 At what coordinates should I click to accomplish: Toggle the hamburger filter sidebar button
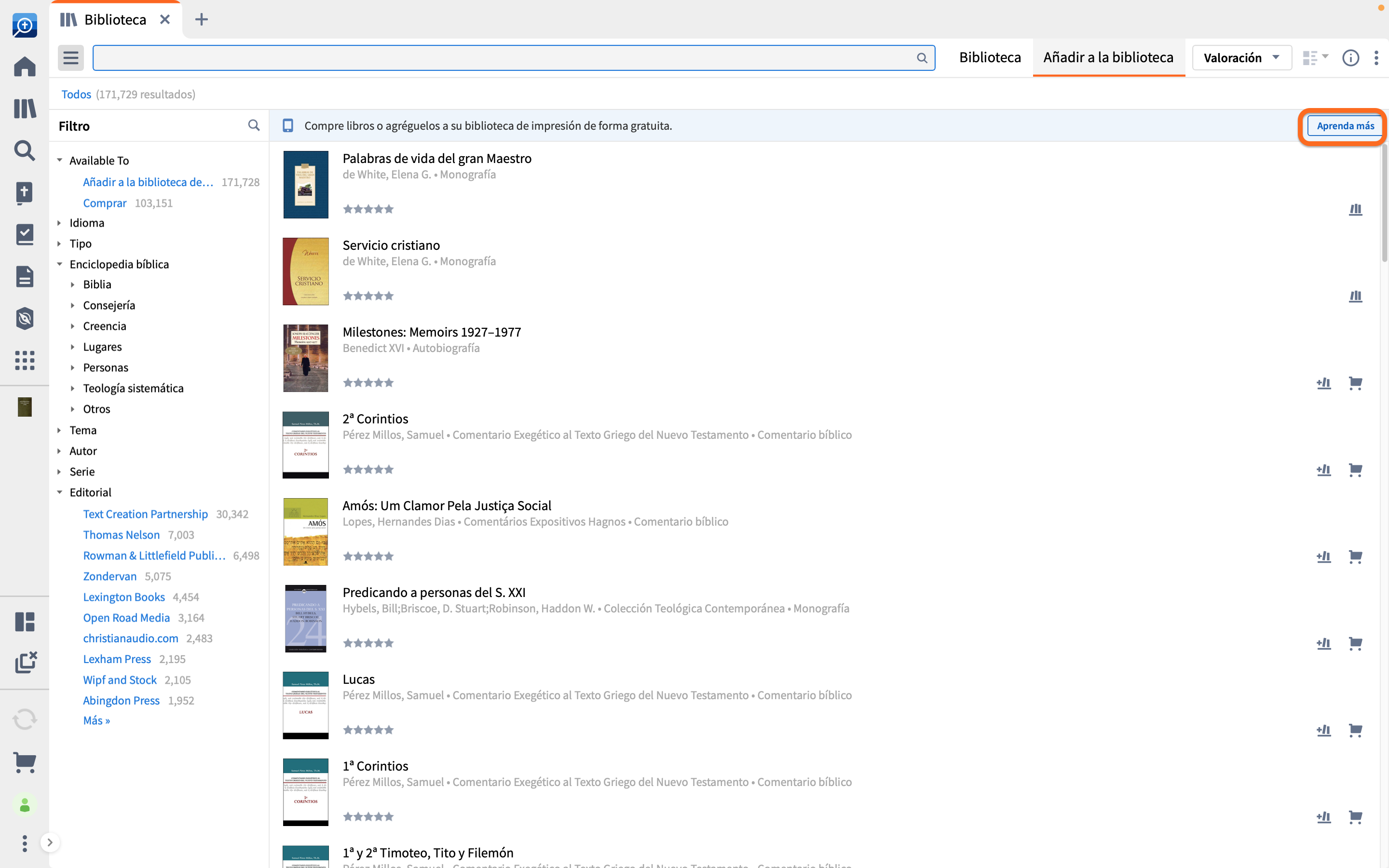coord(70,57)
